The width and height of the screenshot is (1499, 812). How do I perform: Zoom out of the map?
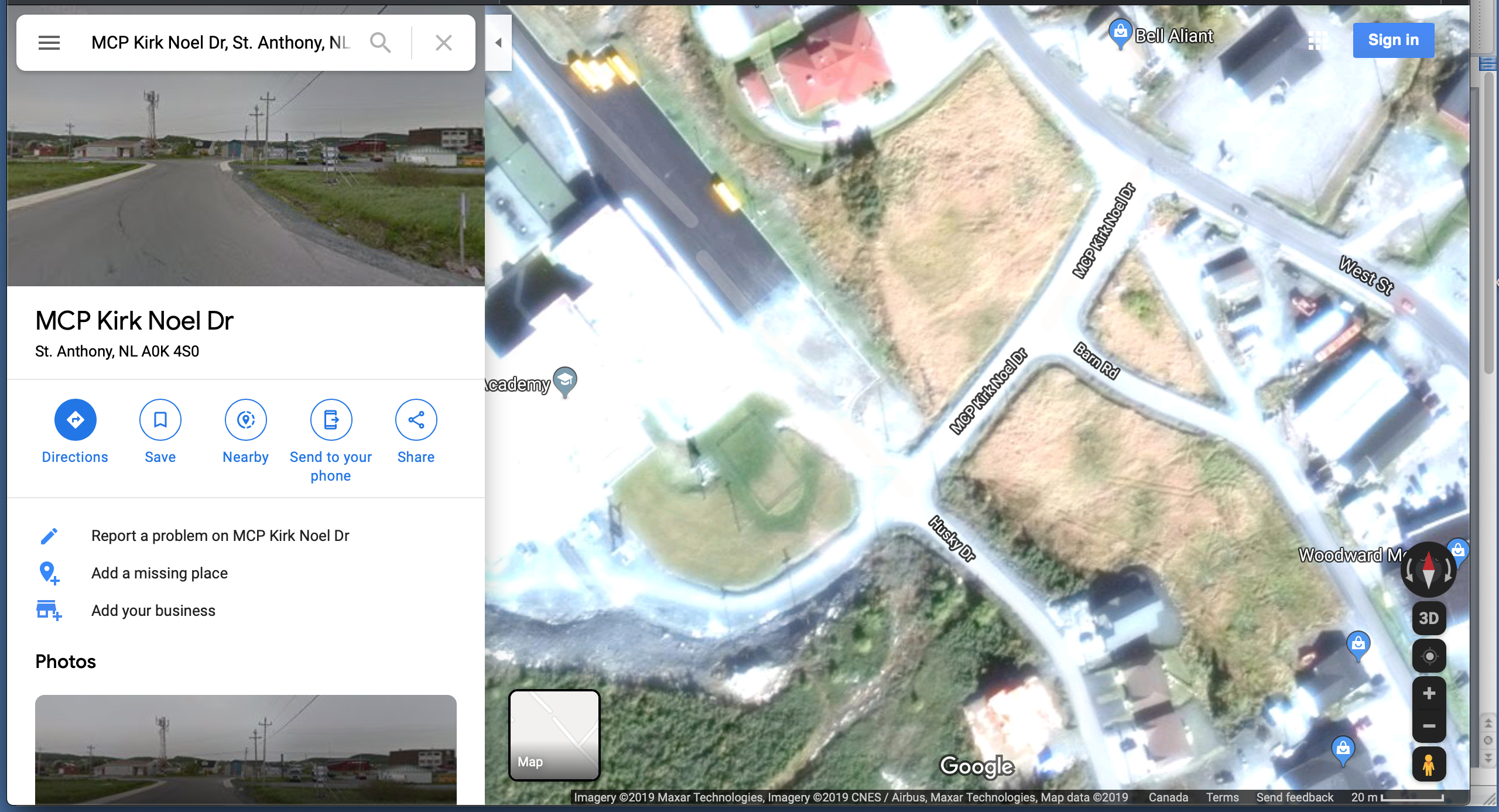point(1429,727)
